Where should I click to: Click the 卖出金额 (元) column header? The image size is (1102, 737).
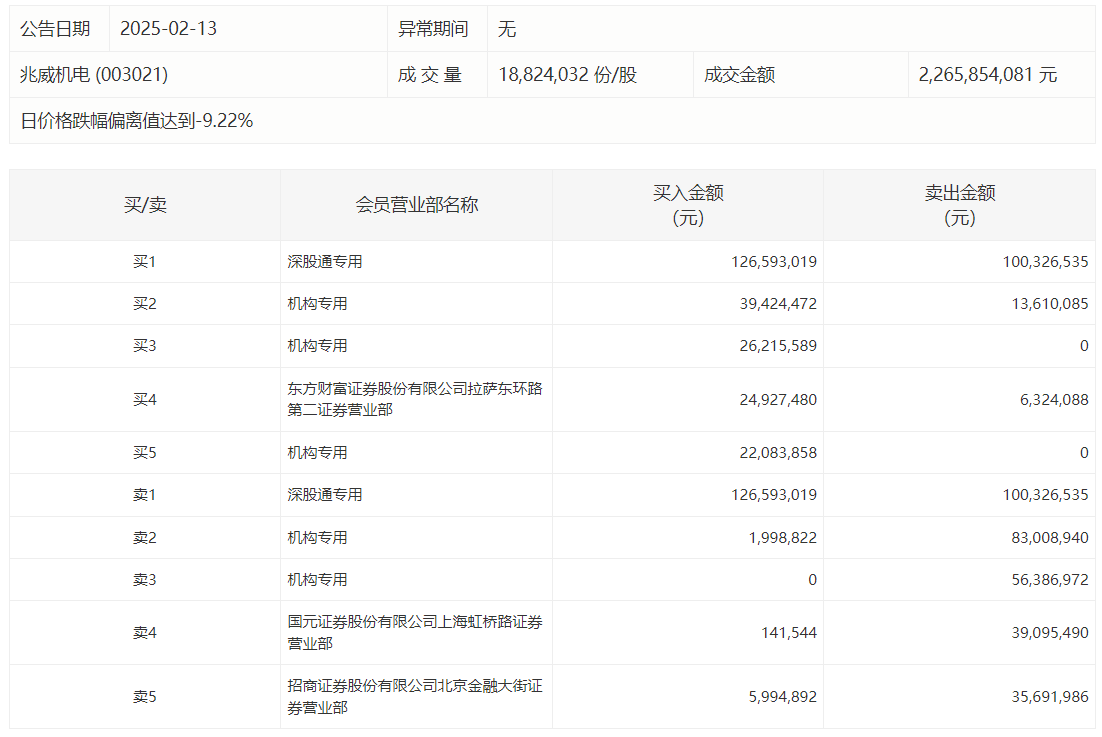point(960,205)
